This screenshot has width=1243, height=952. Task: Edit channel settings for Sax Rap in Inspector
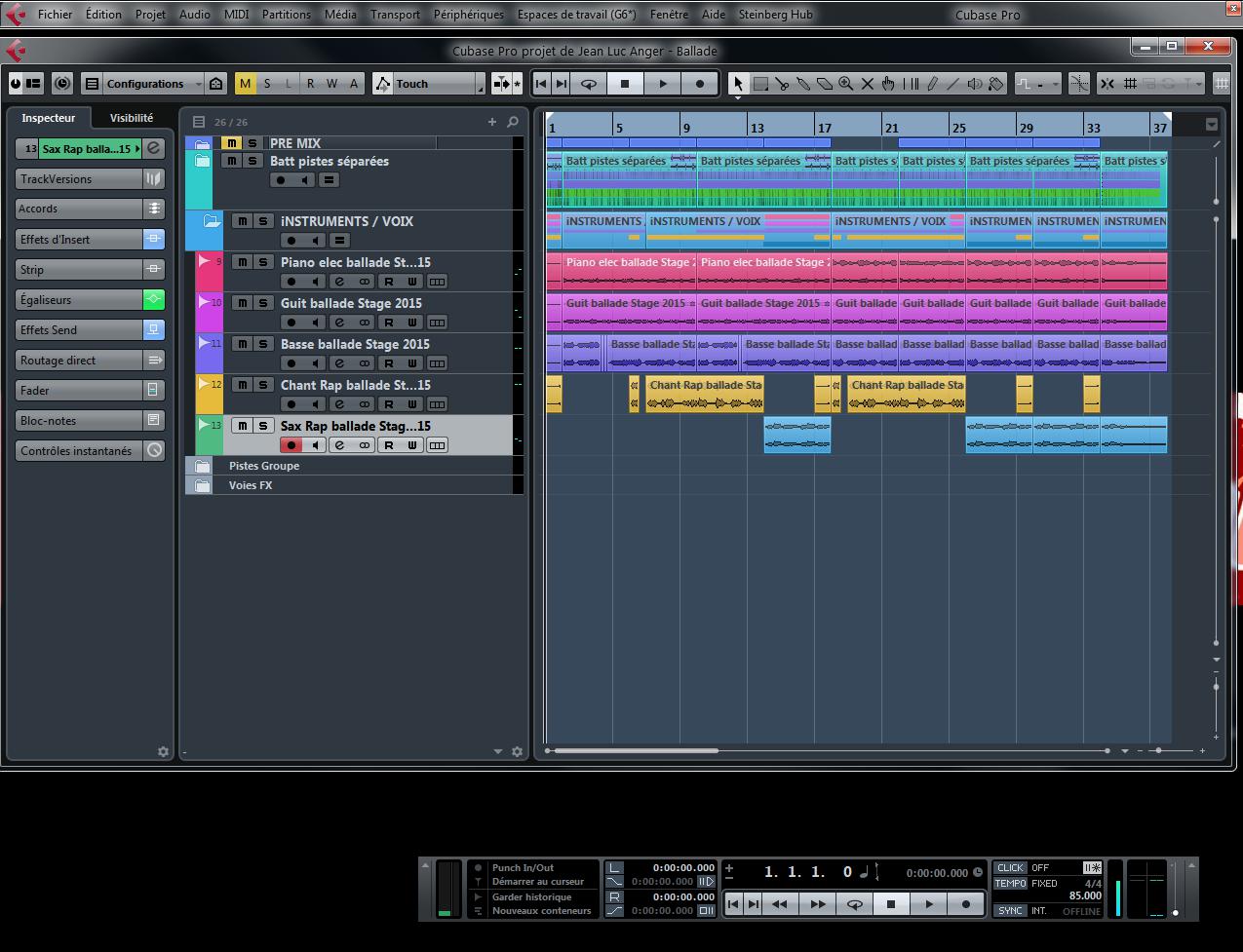154,149
